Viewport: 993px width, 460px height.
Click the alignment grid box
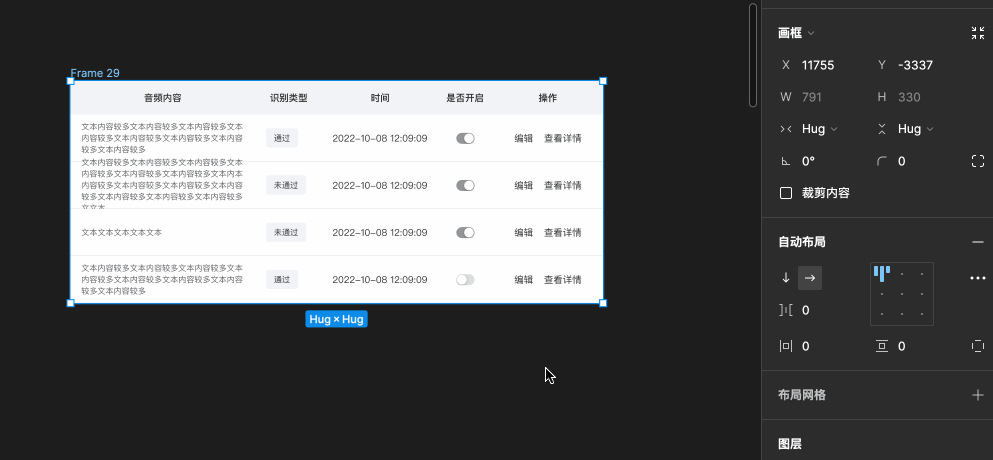pos(902,294)
